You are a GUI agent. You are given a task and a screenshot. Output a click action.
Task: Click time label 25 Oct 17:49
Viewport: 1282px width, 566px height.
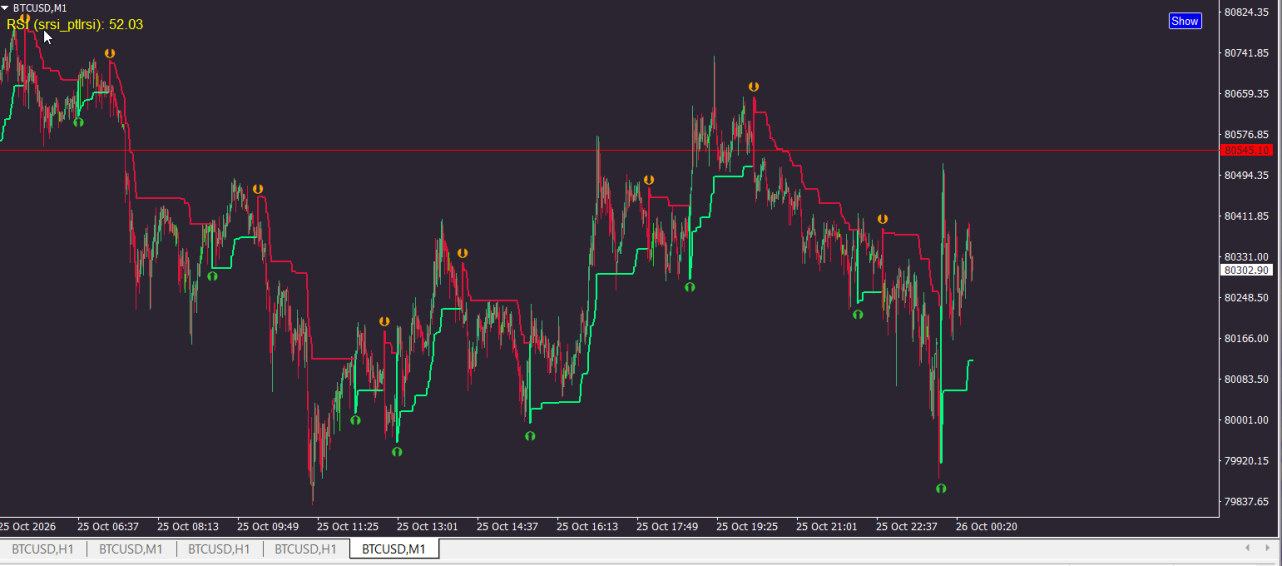(668, 526)
